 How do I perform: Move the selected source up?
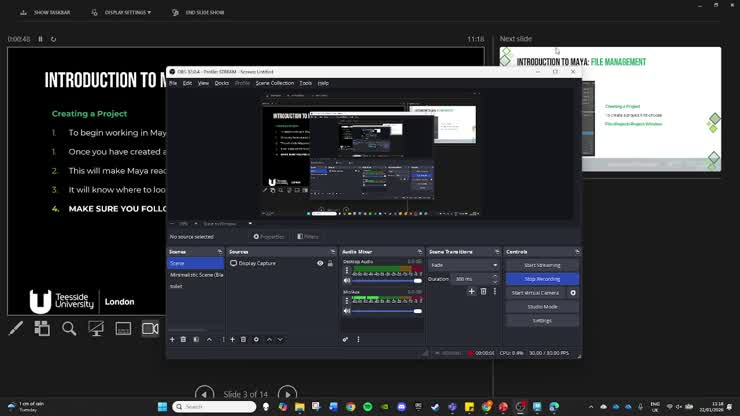click(269, 340)
